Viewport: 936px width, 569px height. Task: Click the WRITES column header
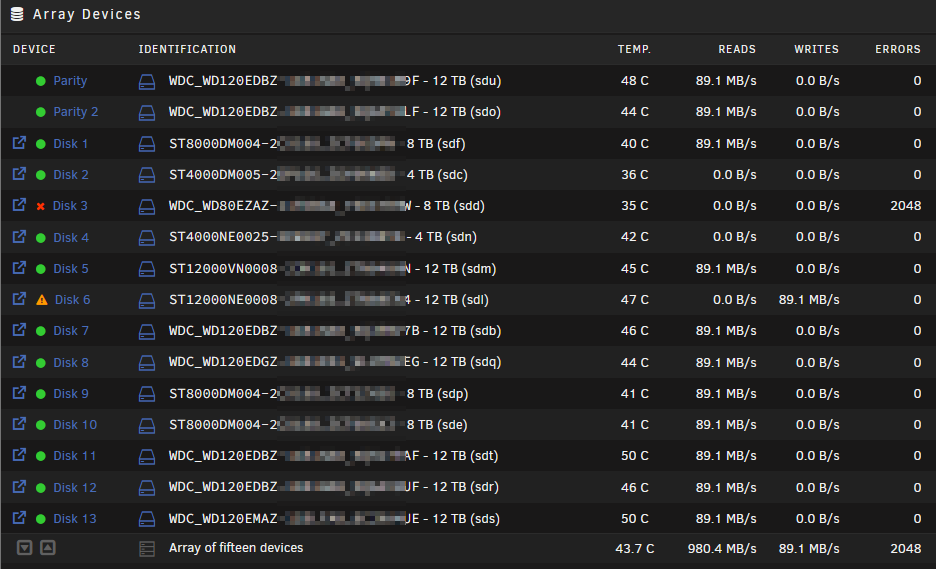[x=816, y=50]
